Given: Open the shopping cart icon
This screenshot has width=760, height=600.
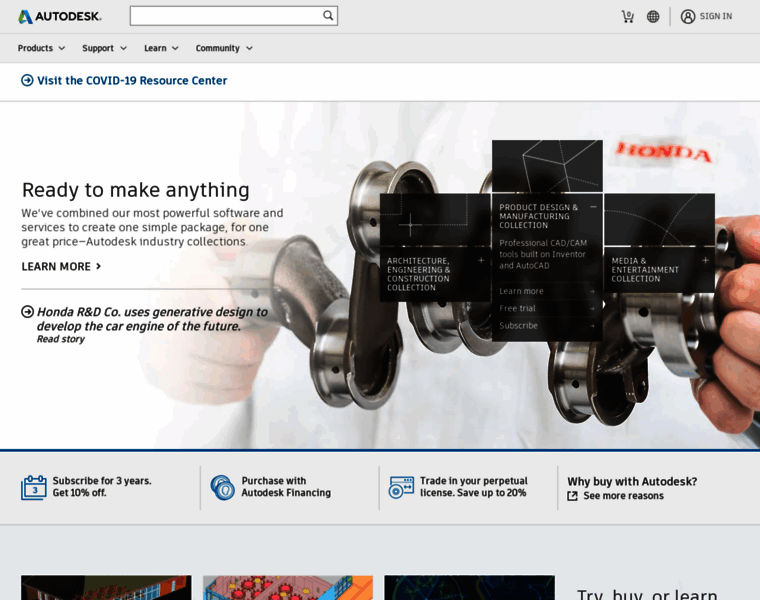Looking at the screenshot, I should [x=628, y=16].
